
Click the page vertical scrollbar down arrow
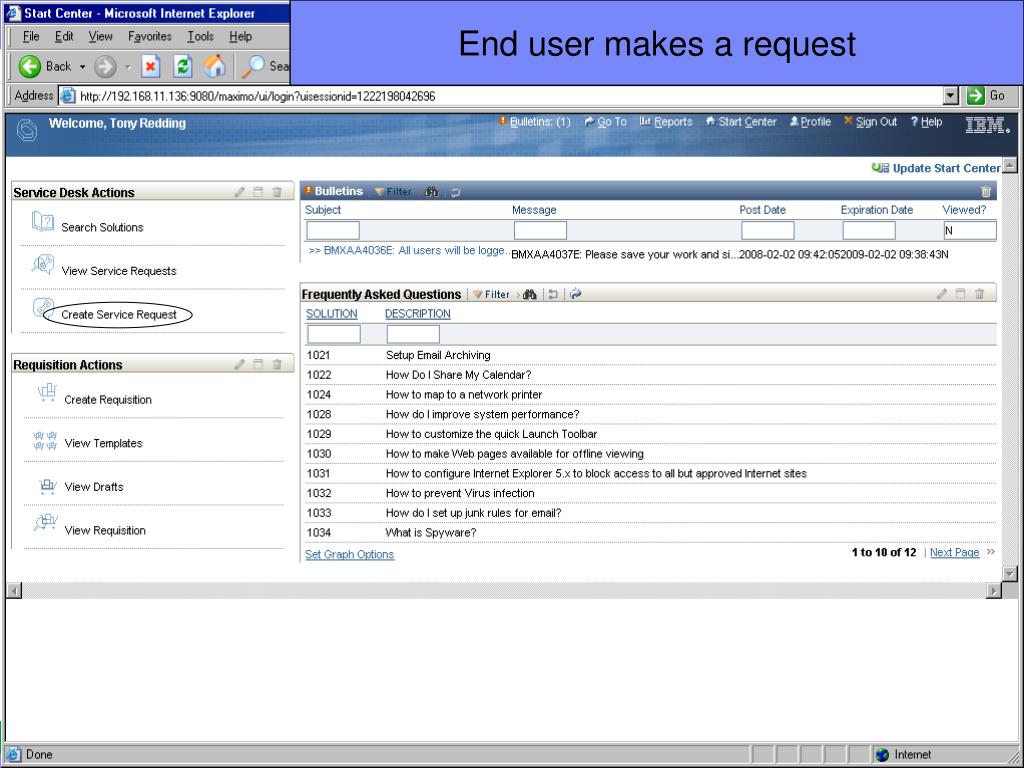point(1010,573)
